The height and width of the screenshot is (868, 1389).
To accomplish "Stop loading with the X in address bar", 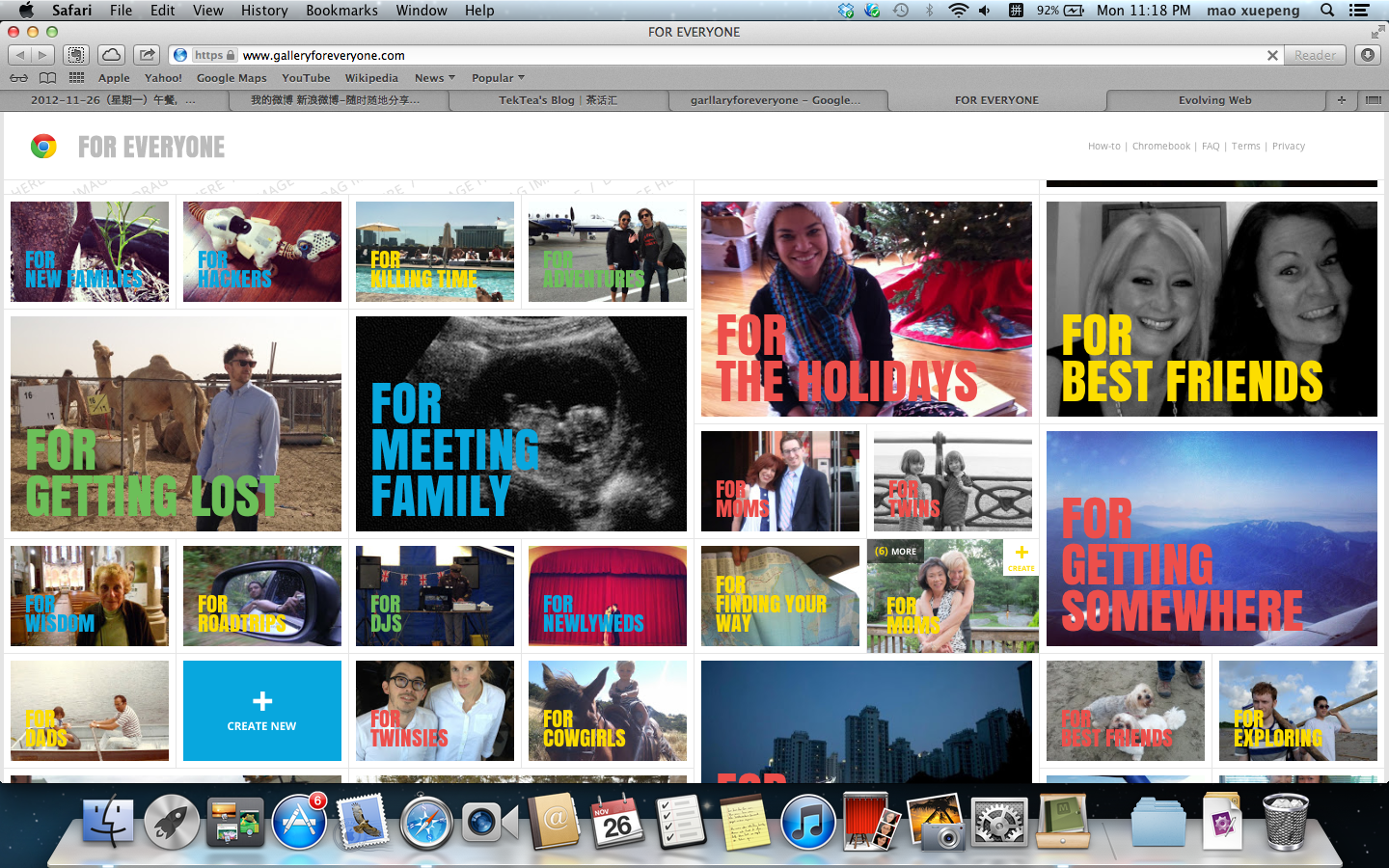I will [1272, 55].
